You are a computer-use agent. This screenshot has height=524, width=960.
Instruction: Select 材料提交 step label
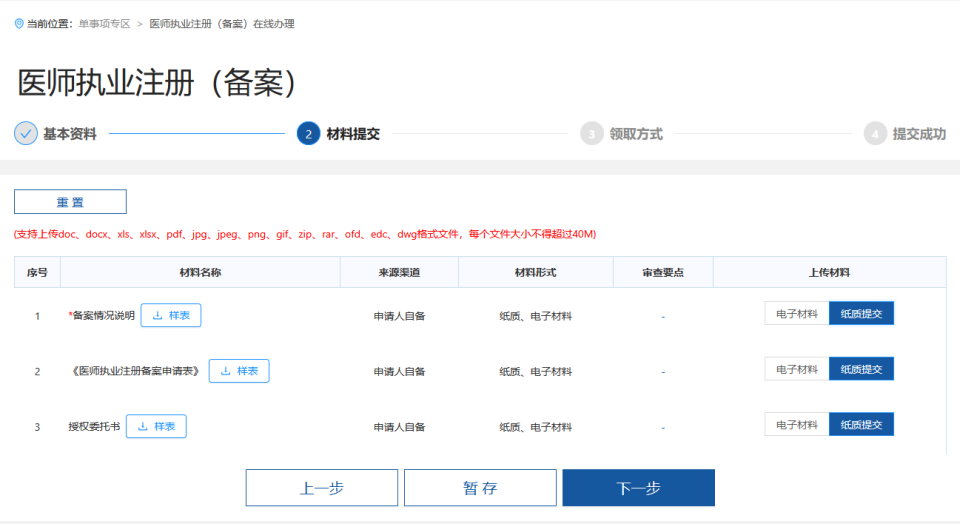pyautogui.click(x=353, y=134)
